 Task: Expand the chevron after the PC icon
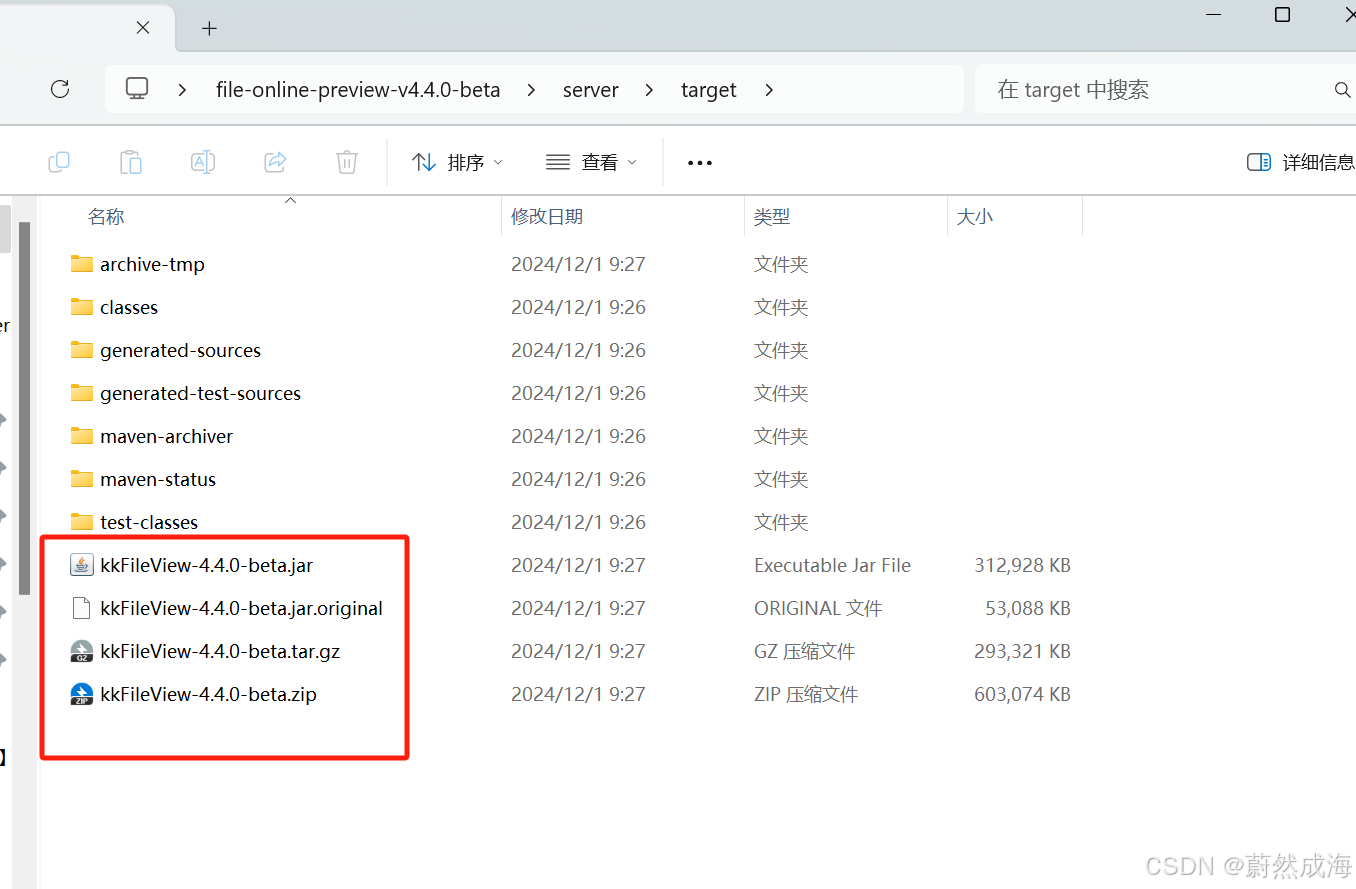coord(182,90)
